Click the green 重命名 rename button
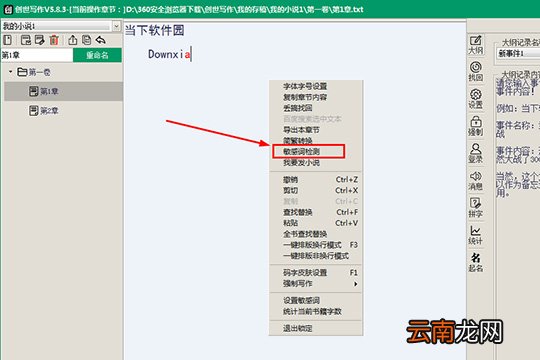The height and width of the screenshot is (360, 540). [x=97, y=55]
